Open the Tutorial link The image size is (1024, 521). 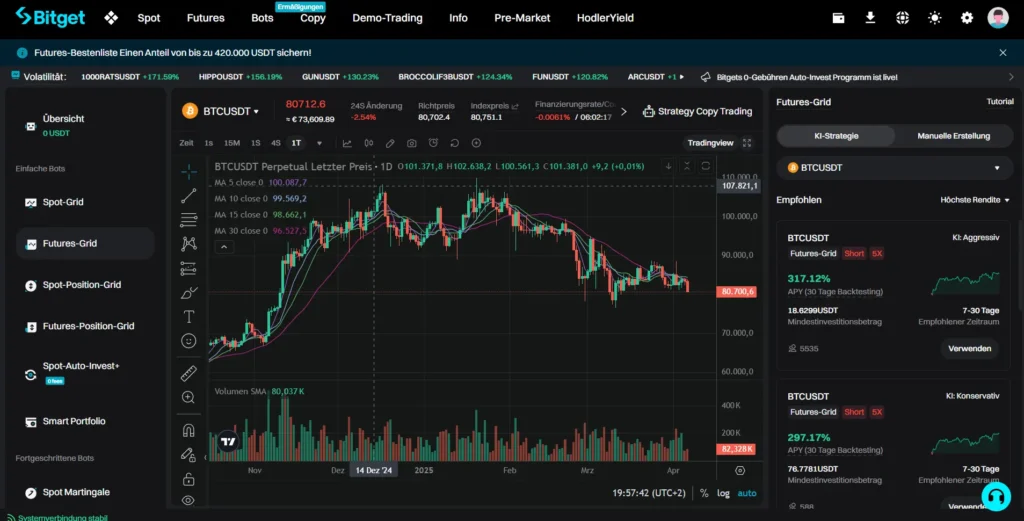(x=1000, y=101)
